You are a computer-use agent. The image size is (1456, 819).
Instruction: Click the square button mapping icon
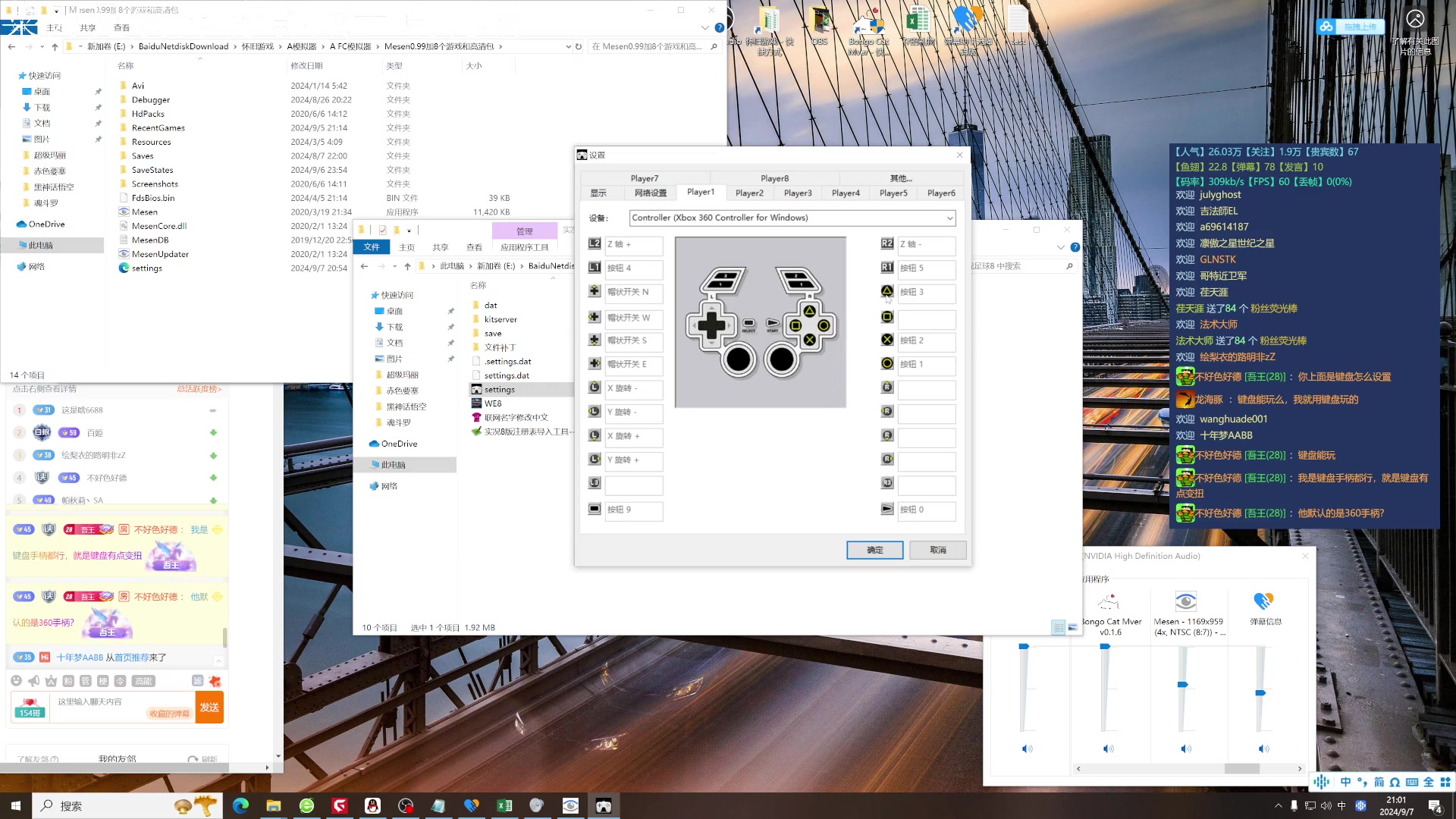click(x=886, y=317)
